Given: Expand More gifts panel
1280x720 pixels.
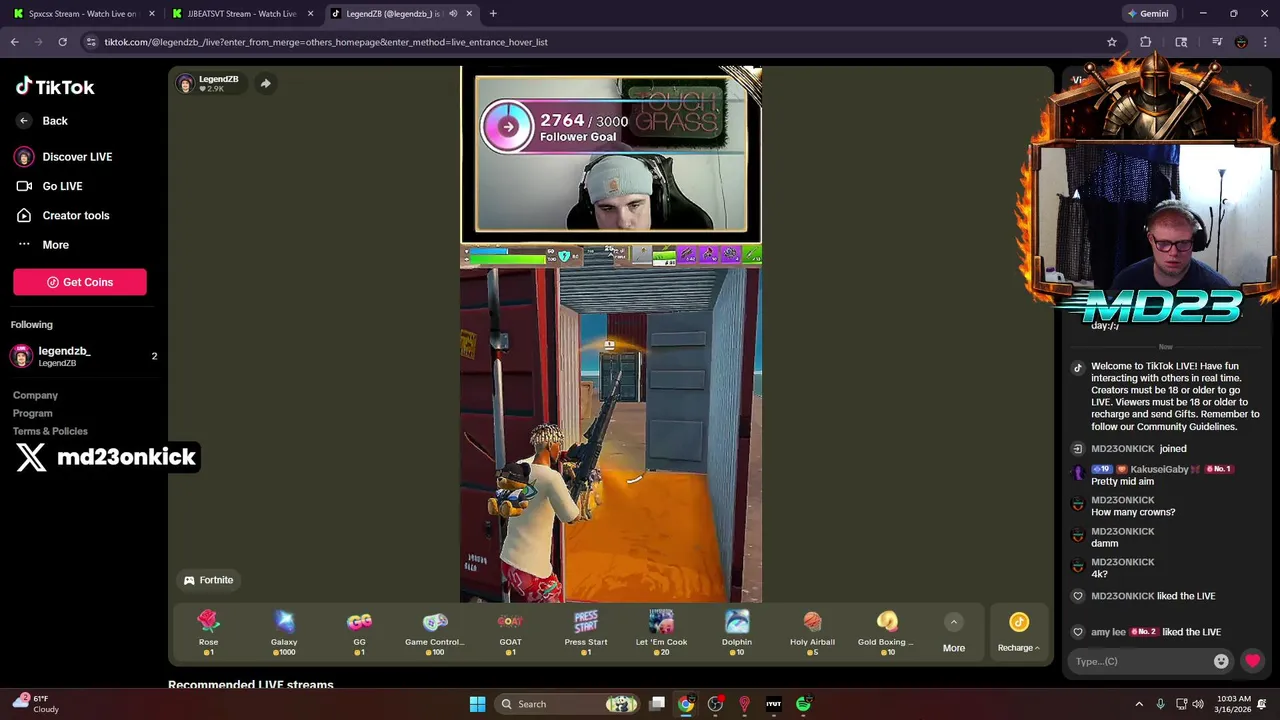Looking at the screenshot, I should pyautogui.click(x=954, y=633).
